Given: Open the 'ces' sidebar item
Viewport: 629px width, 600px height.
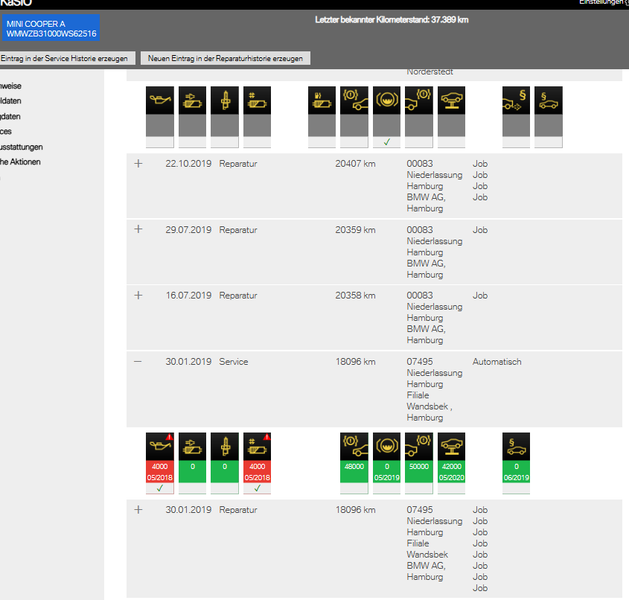Looking at the screenshot, I should point(6,131).
